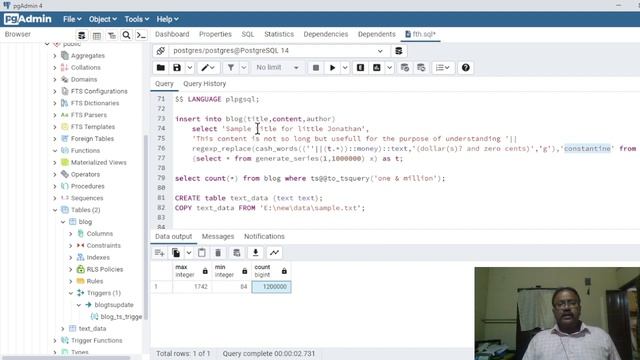Open the Tools menu

tap(136, 19)
